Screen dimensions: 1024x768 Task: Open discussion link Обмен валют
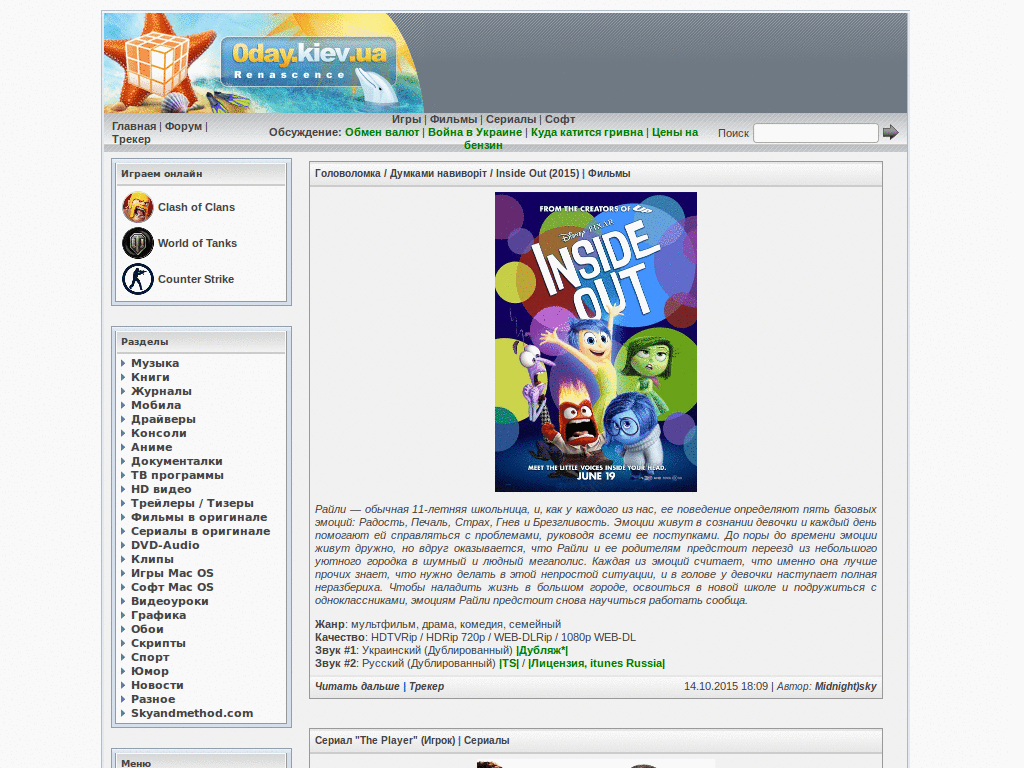[382, 133]
